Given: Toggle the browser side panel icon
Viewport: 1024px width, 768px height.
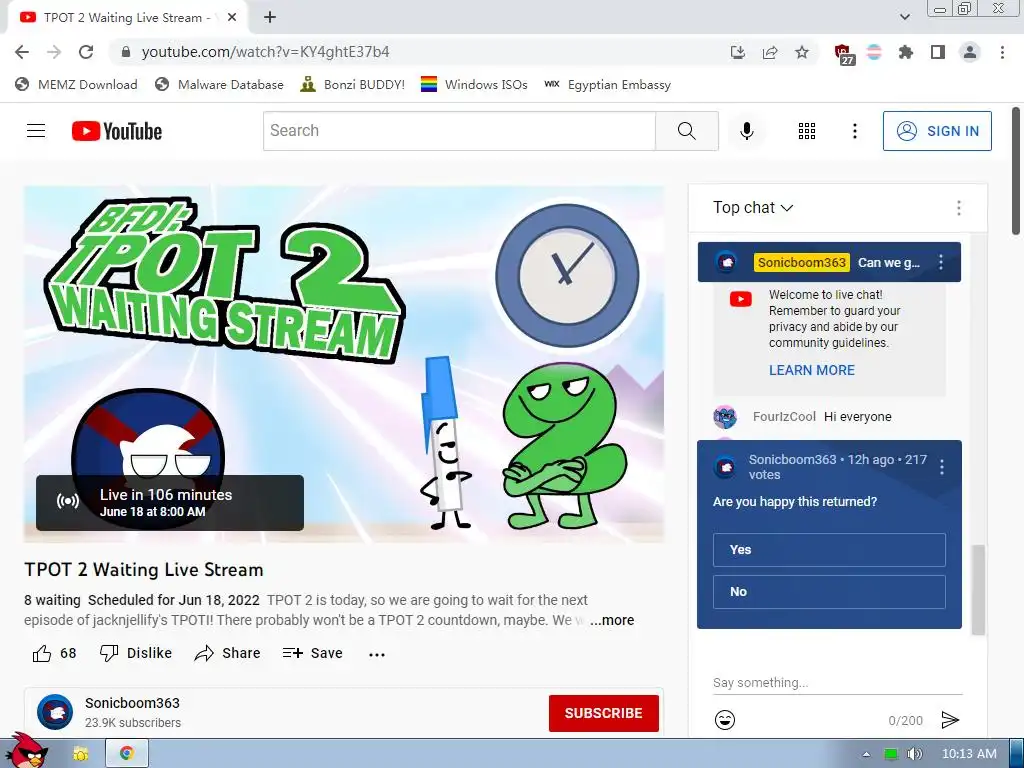Looking at the screenshot, I should [938, 52].
